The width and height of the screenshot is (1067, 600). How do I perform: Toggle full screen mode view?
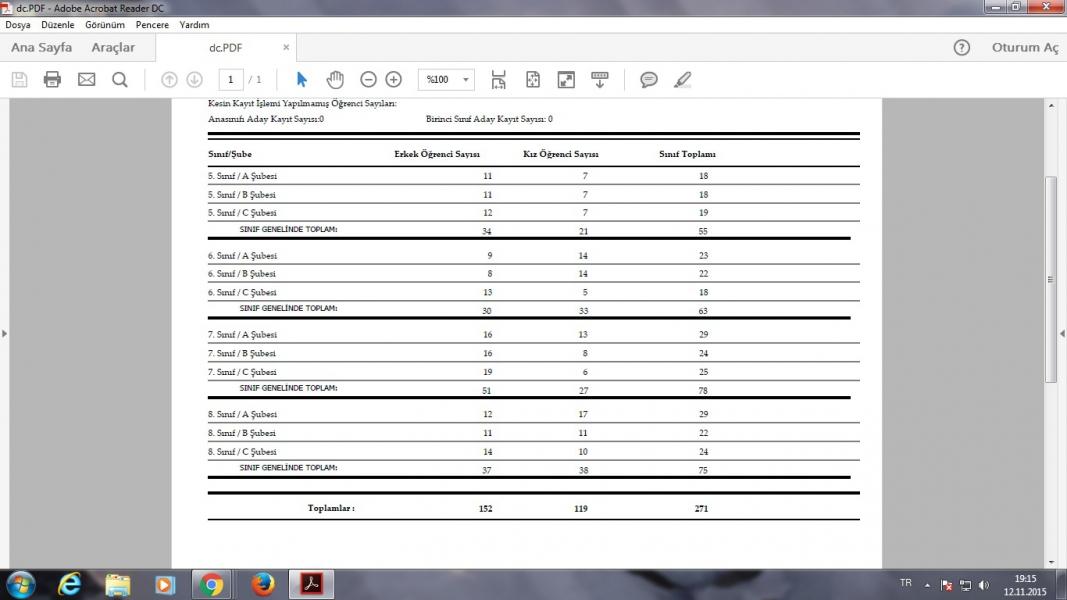click(566, 80)
